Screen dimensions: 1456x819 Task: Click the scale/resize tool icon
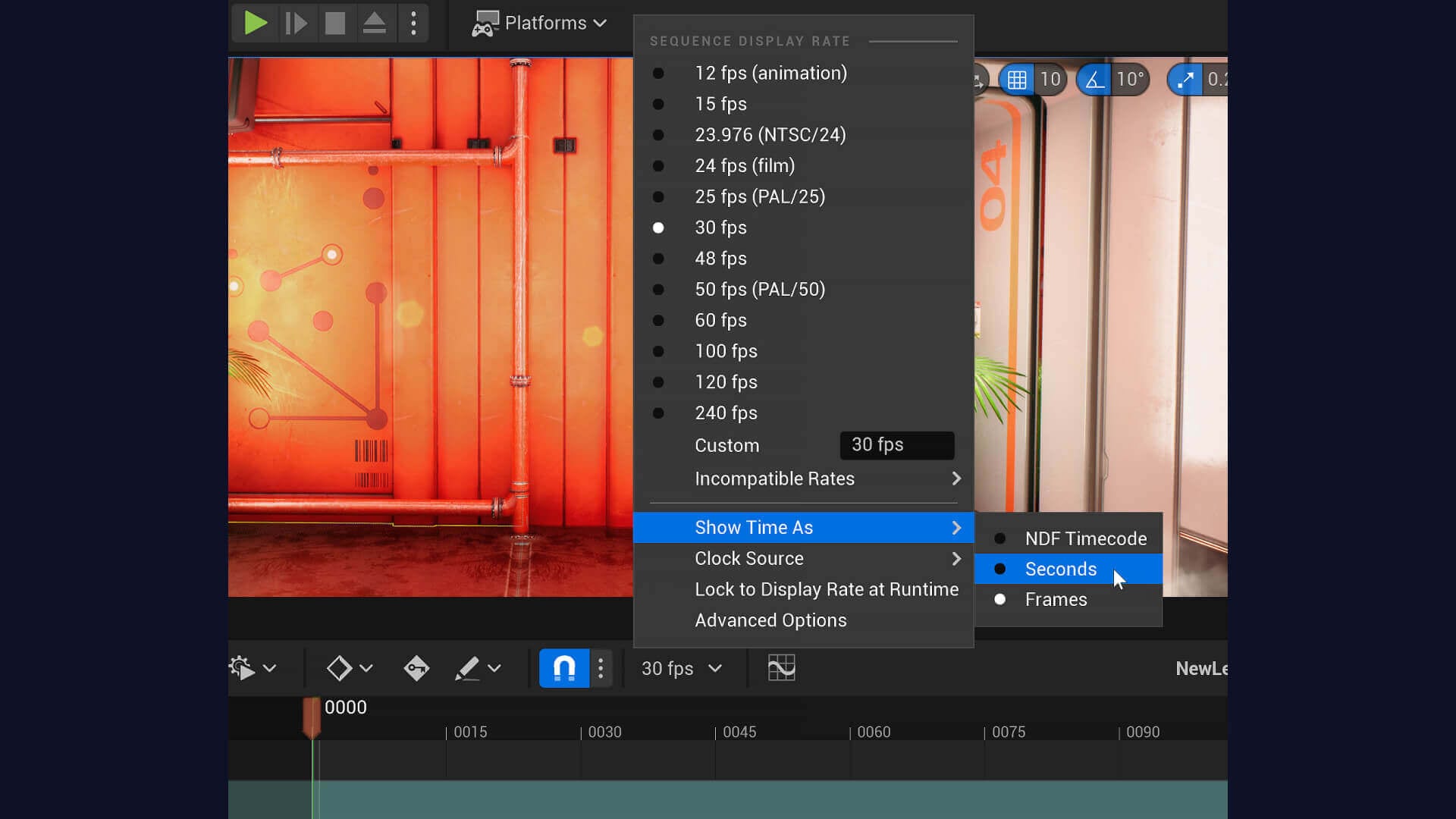click(1185, 79)
